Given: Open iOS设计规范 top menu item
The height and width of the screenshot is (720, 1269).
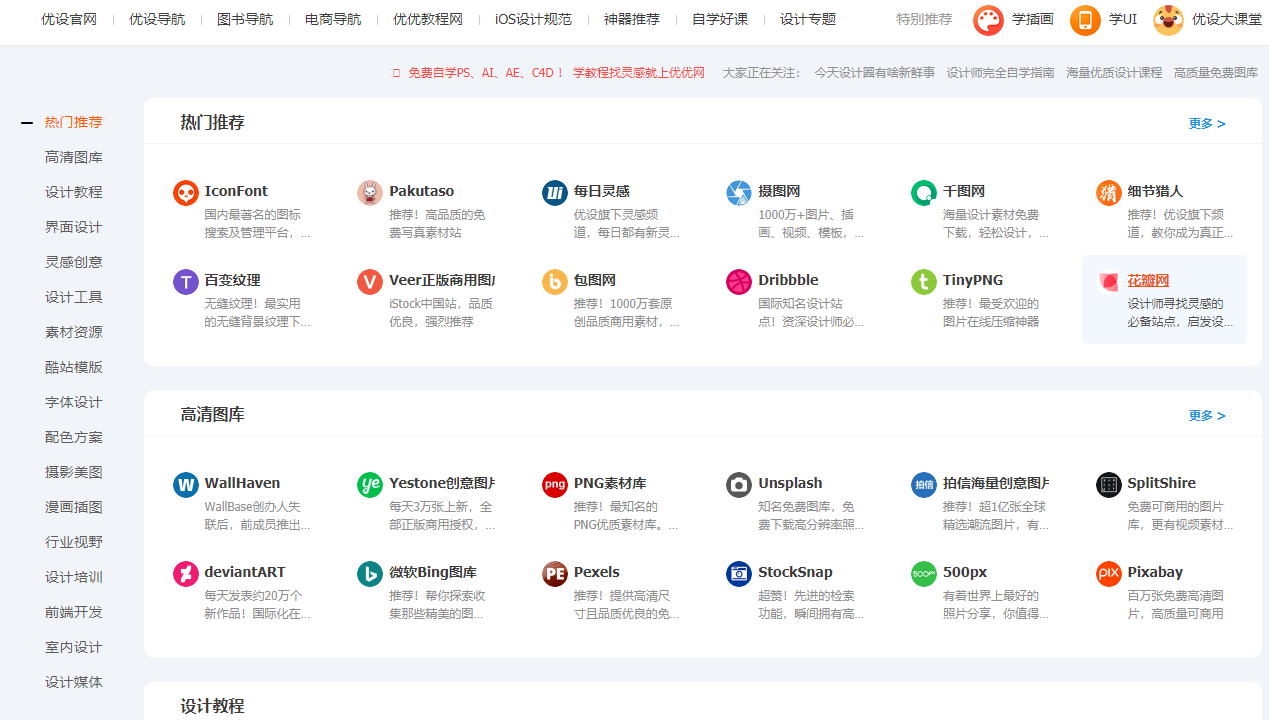Looking at the screenshot, I should pyautogui.click(x=533, y=19).
